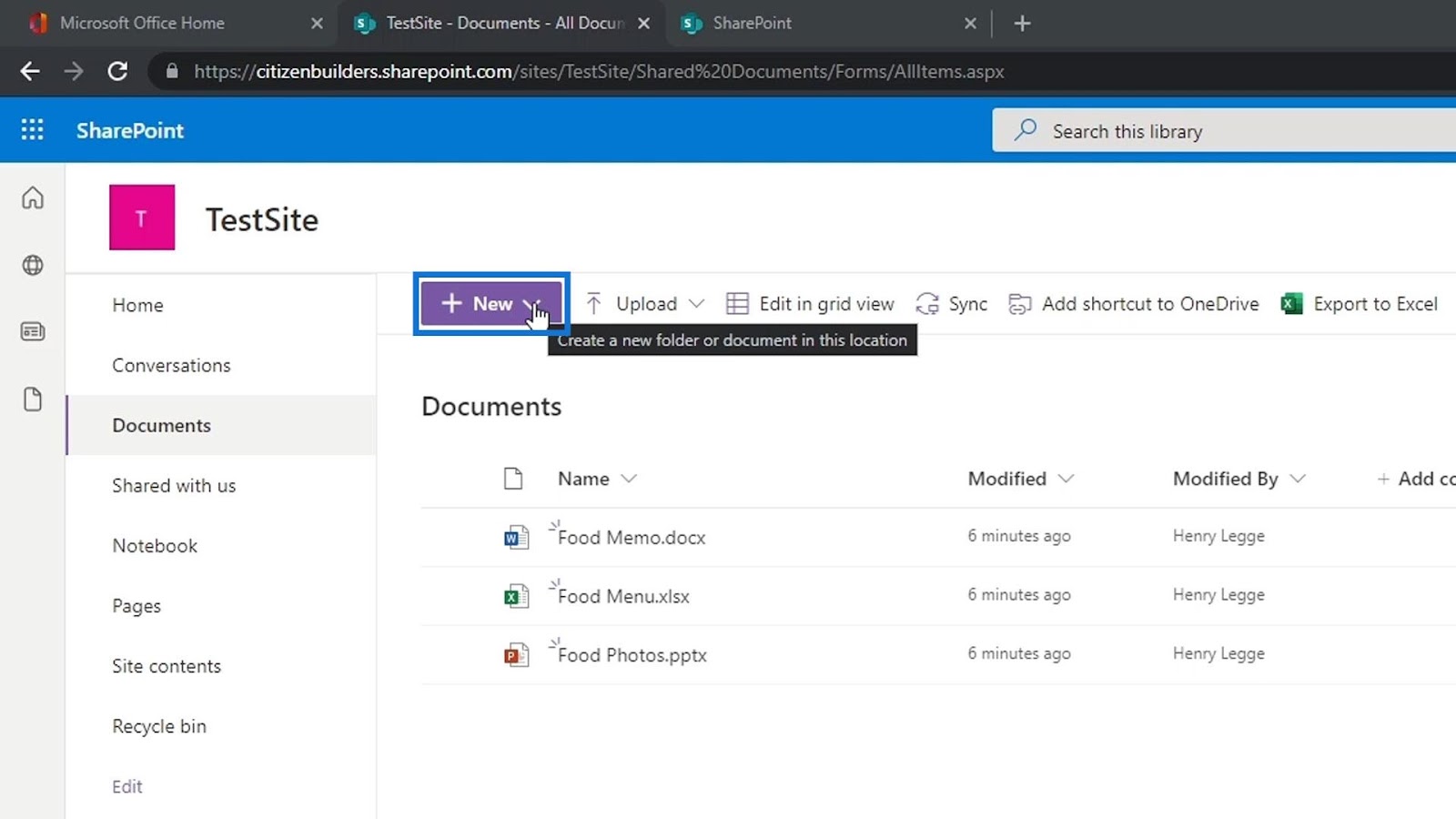Viewport: 1456px width, 819px height.
Task: Click the TestSite pink logo tile
Action: pos(142,217)
